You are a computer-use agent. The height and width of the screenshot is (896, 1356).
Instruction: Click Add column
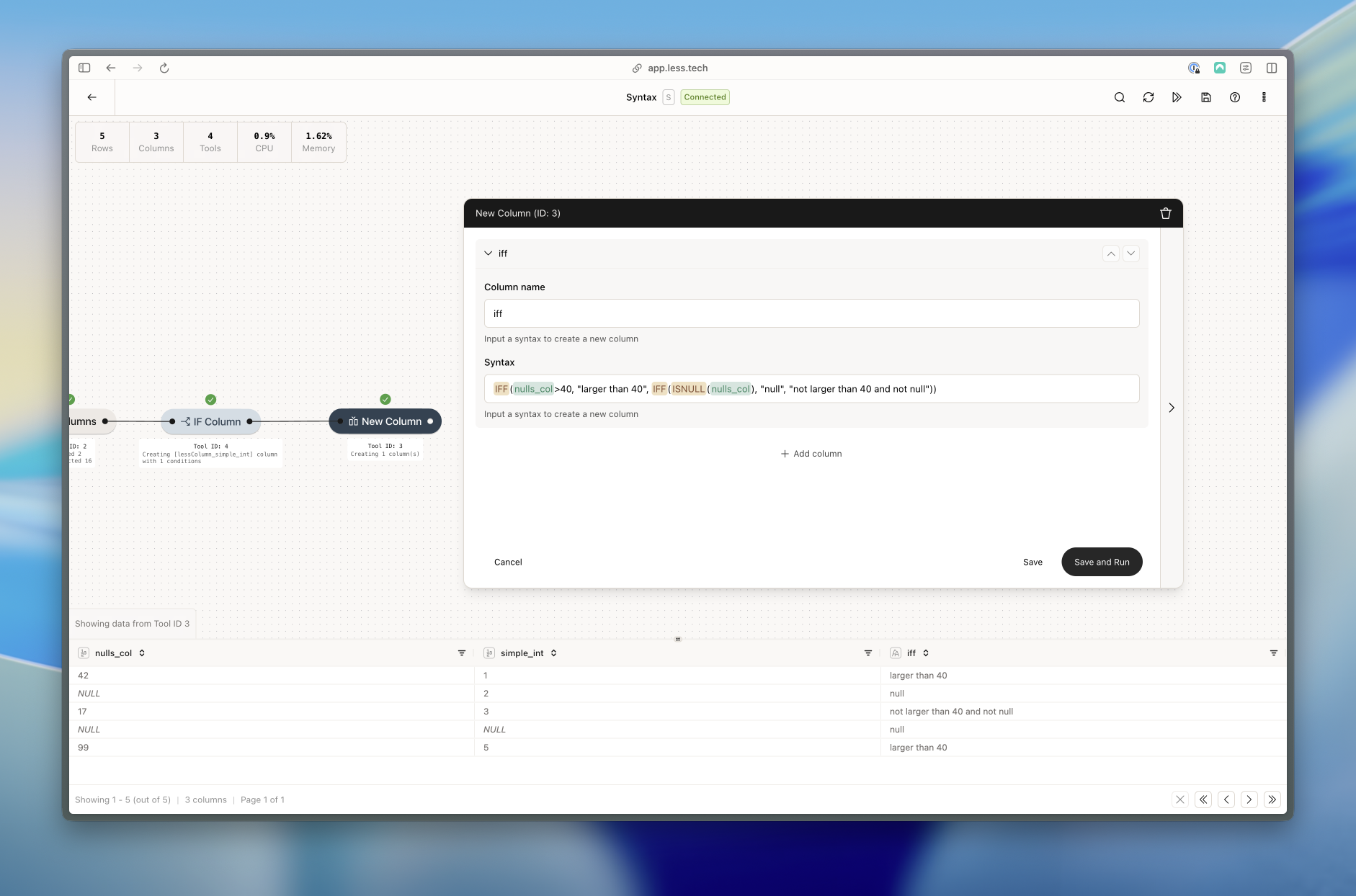point(811,454)
